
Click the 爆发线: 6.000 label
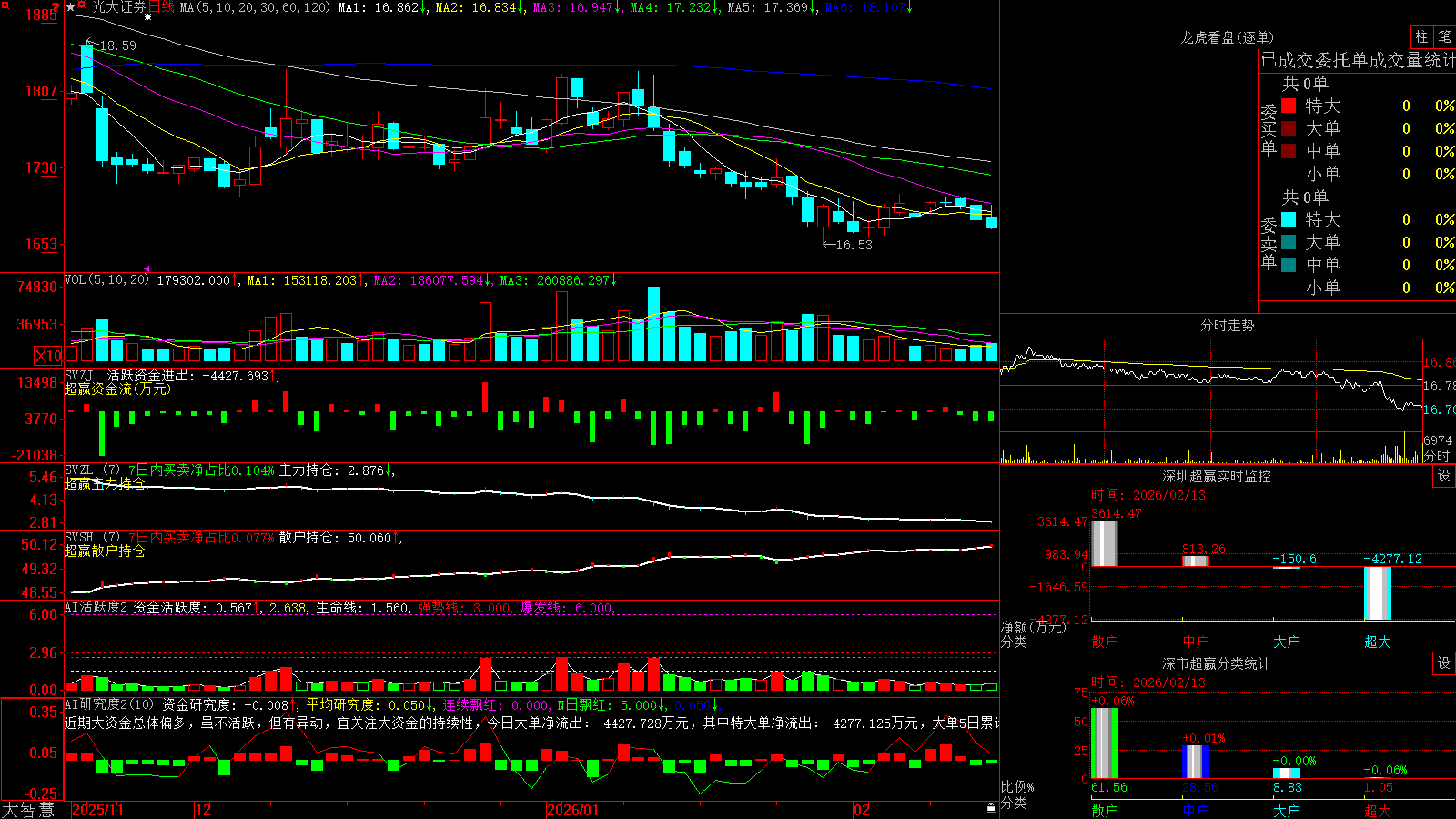[x=566, y=608]
